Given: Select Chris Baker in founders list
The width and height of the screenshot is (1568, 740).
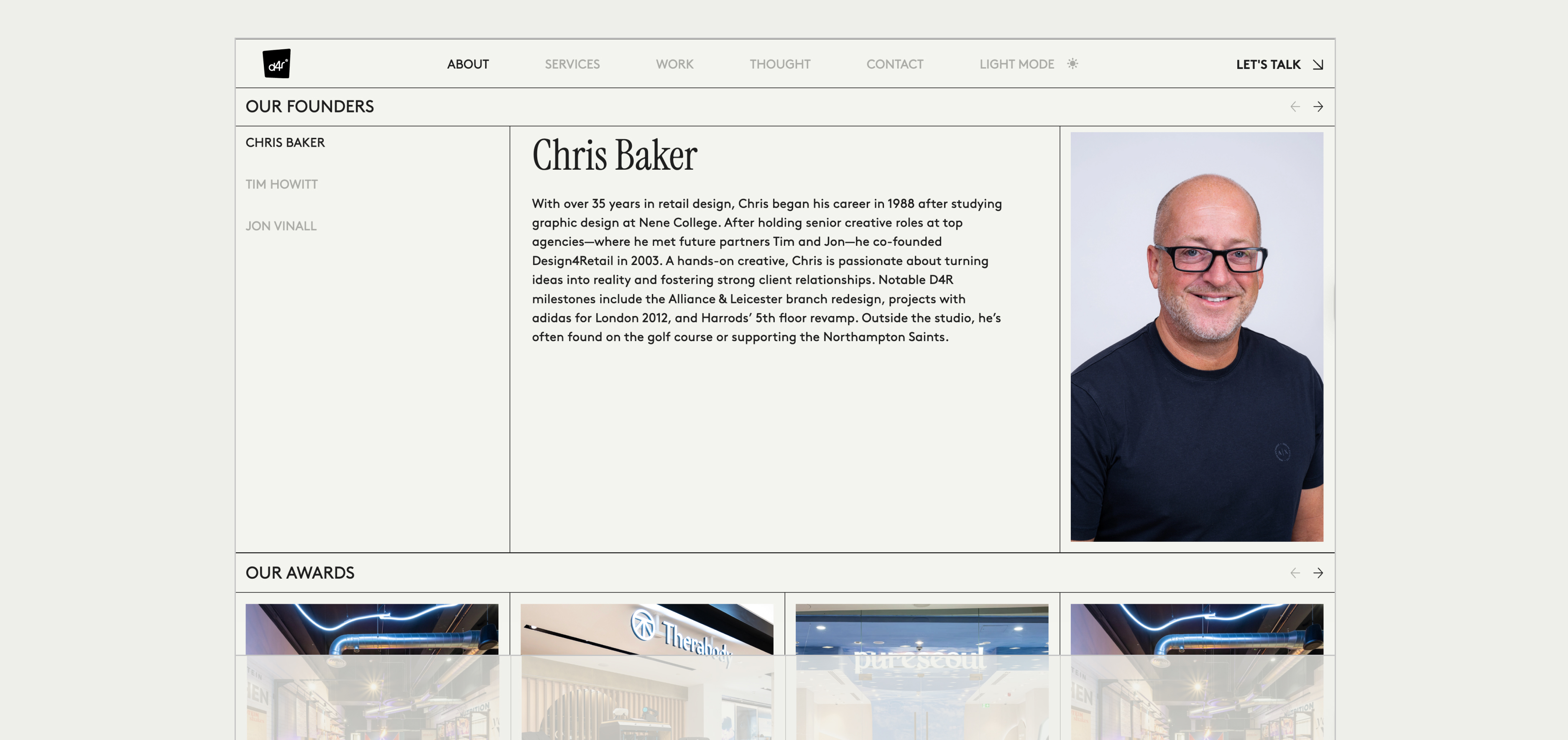Looking at the screenshot, I should [285, 143].
